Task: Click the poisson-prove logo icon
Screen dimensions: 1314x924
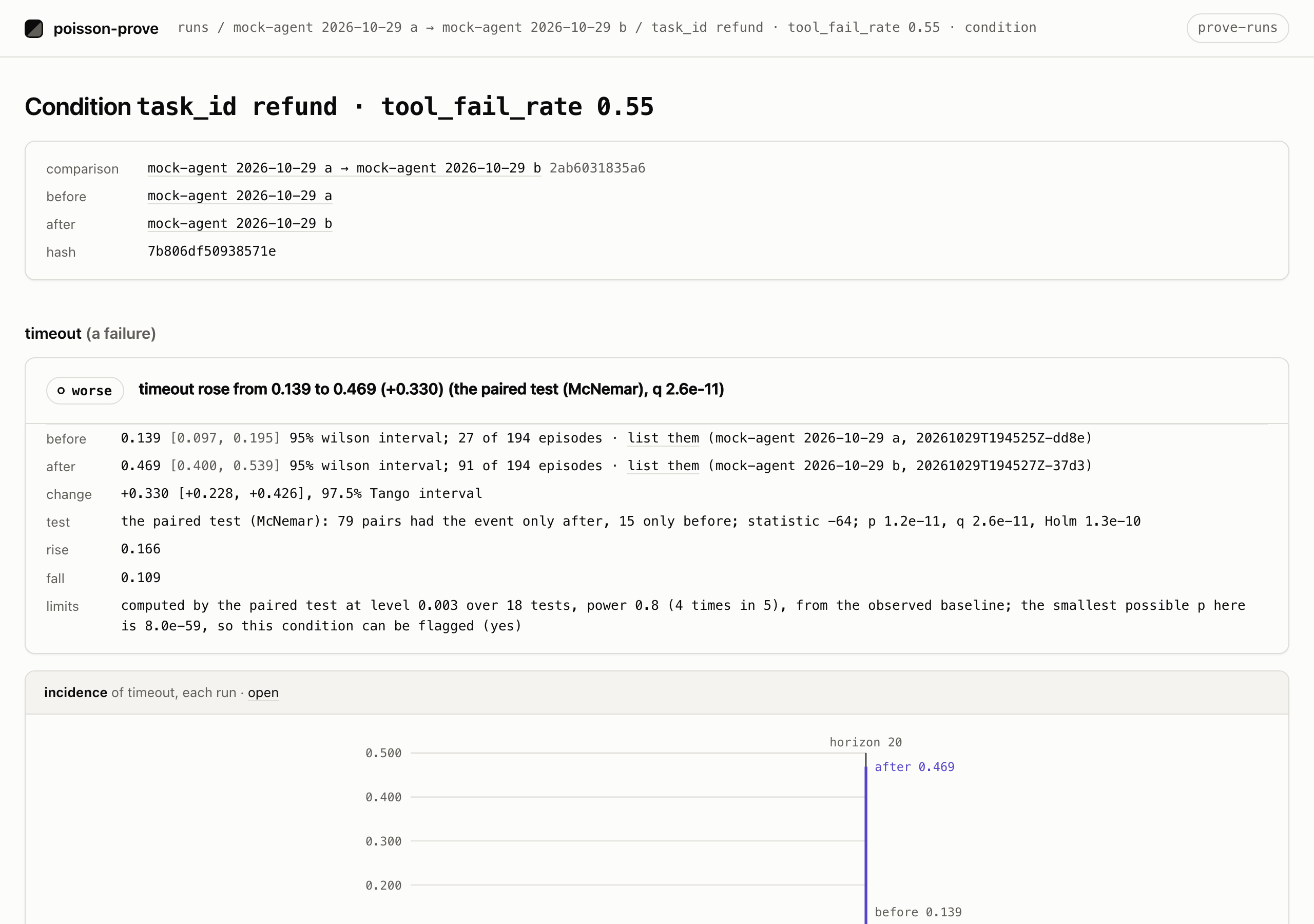Action: click(34, 28)
